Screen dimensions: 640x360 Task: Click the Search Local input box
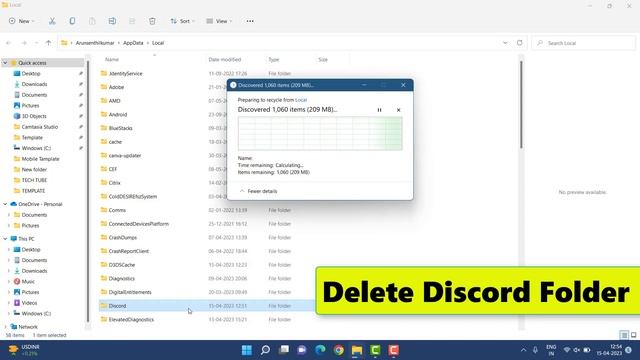coord(584,43)
